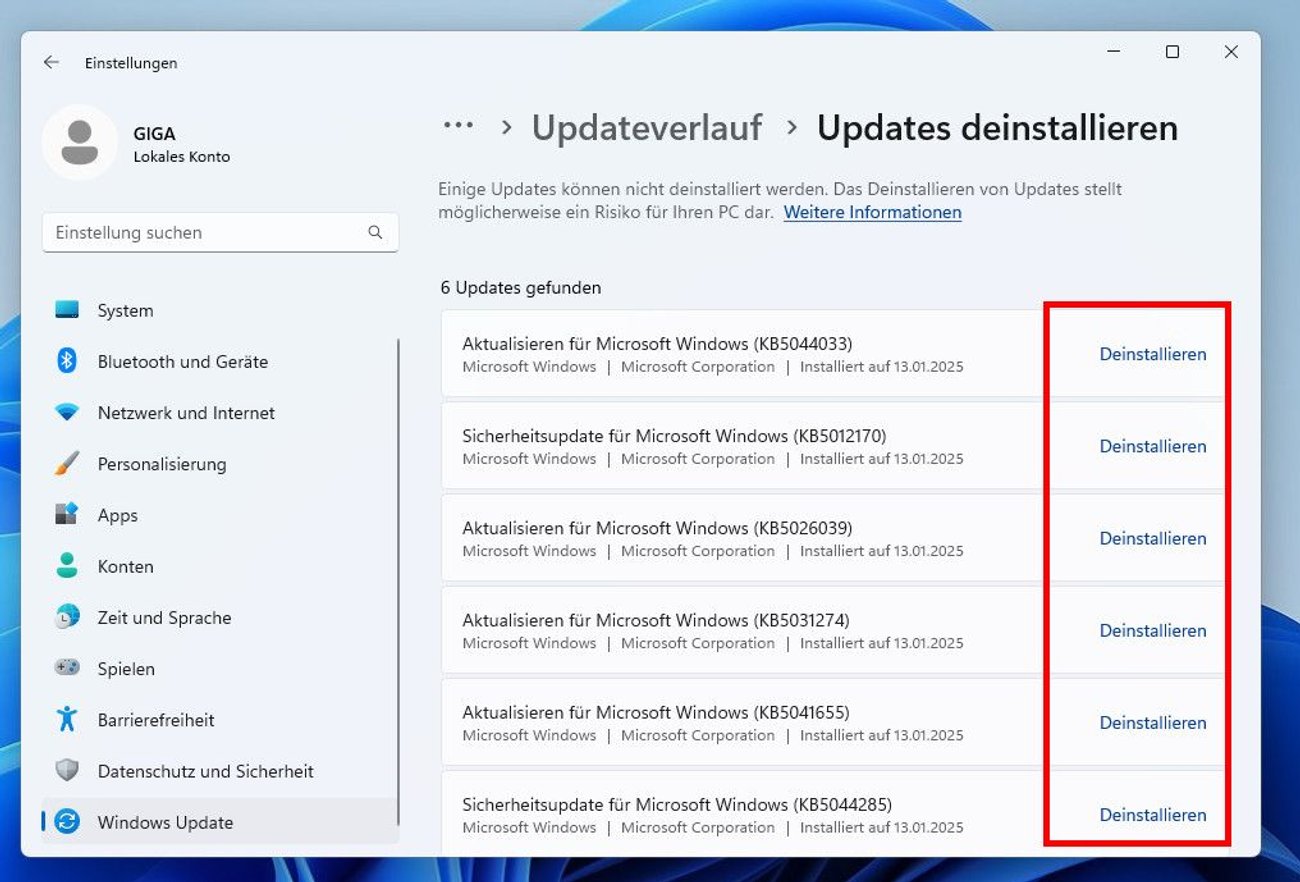Open the System settings section
Screen dimensions: 1300x882
[x=125, y=310]
